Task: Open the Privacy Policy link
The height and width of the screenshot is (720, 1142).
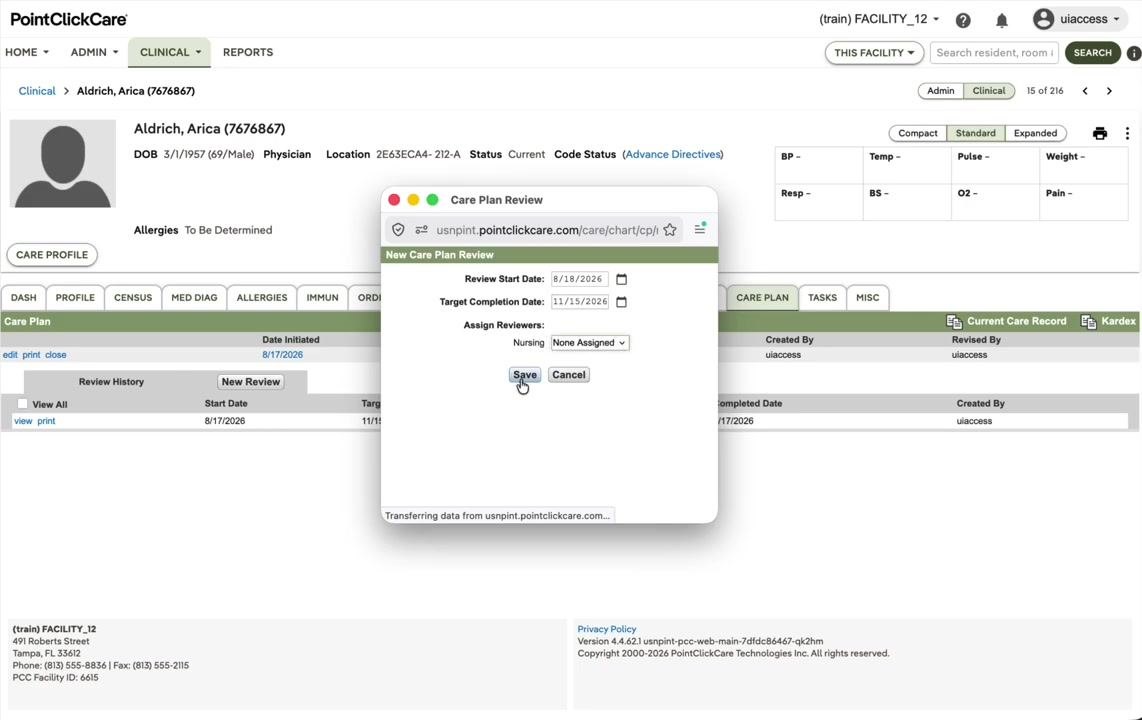Action: tap(607, 629)
